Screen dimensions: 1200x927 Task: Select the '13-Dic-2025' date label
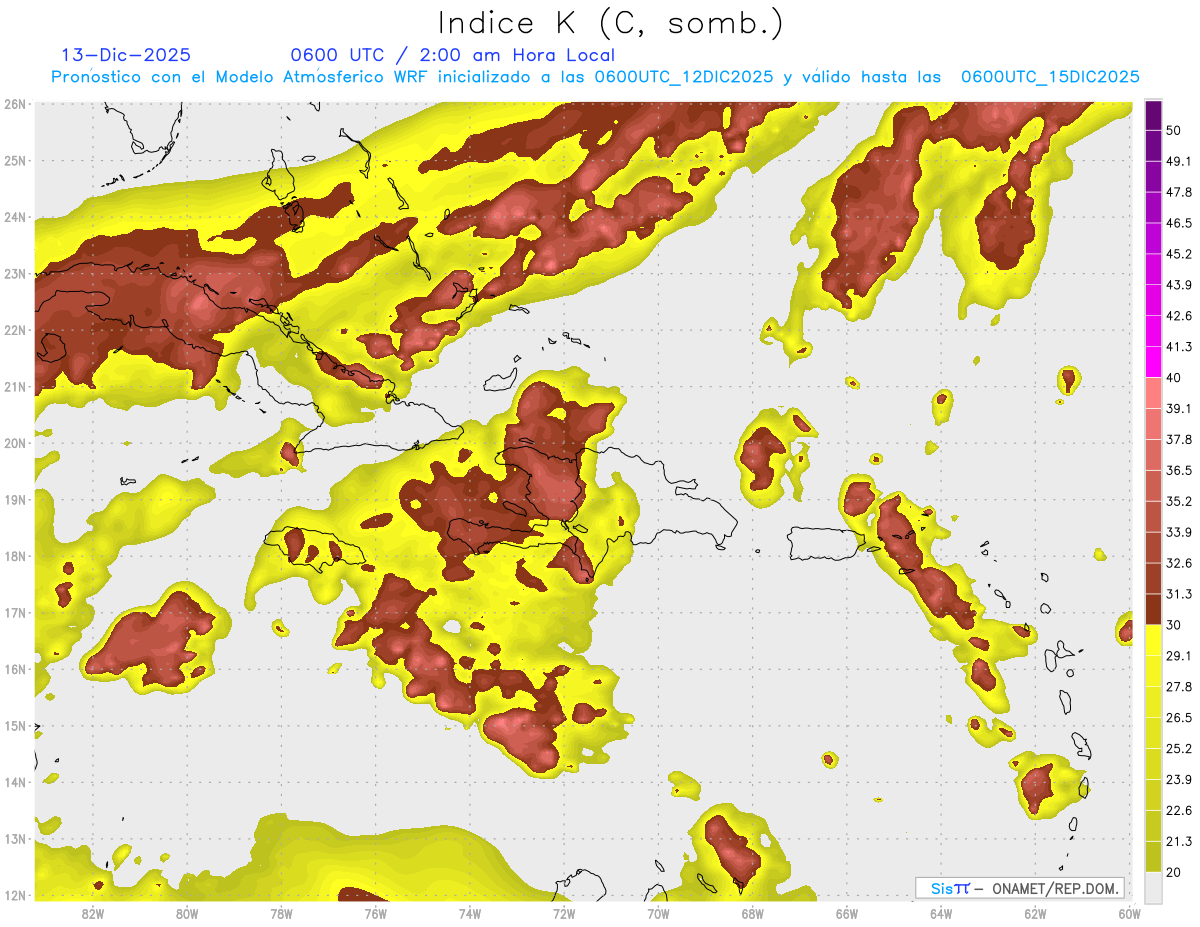[125, 55]
